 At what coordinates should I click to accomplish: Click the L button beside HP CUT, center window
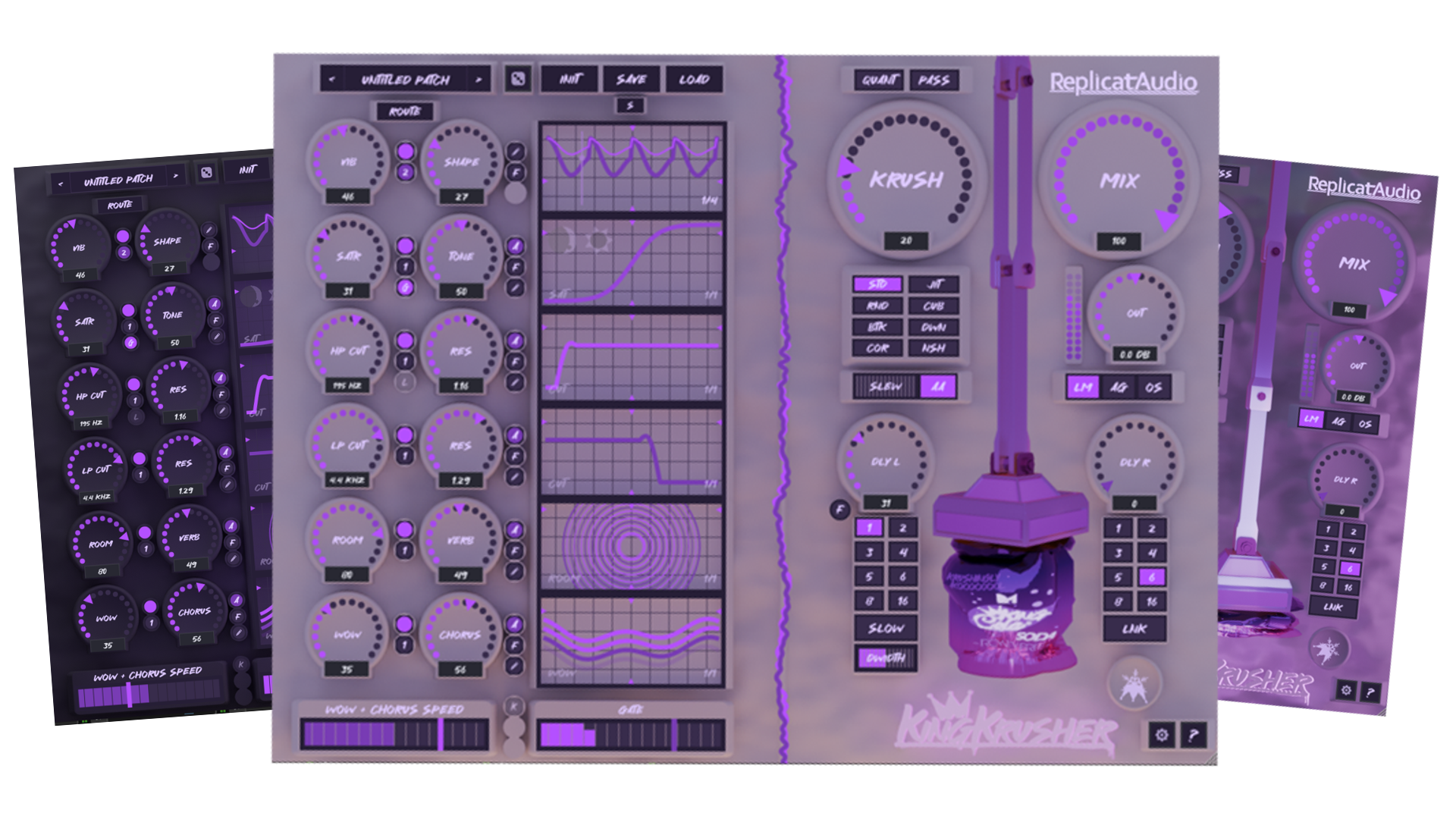(405, 382)
